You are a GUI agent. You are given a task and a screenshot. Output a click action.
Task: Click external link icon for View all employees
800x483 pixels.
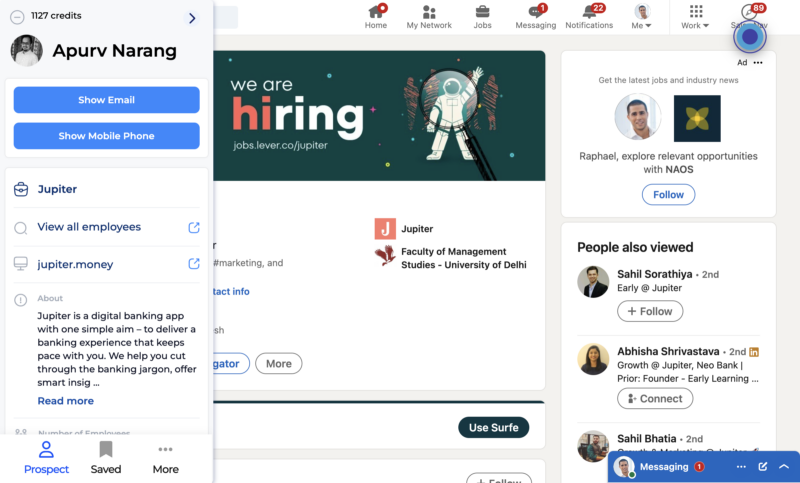click(x=194, y=227)
